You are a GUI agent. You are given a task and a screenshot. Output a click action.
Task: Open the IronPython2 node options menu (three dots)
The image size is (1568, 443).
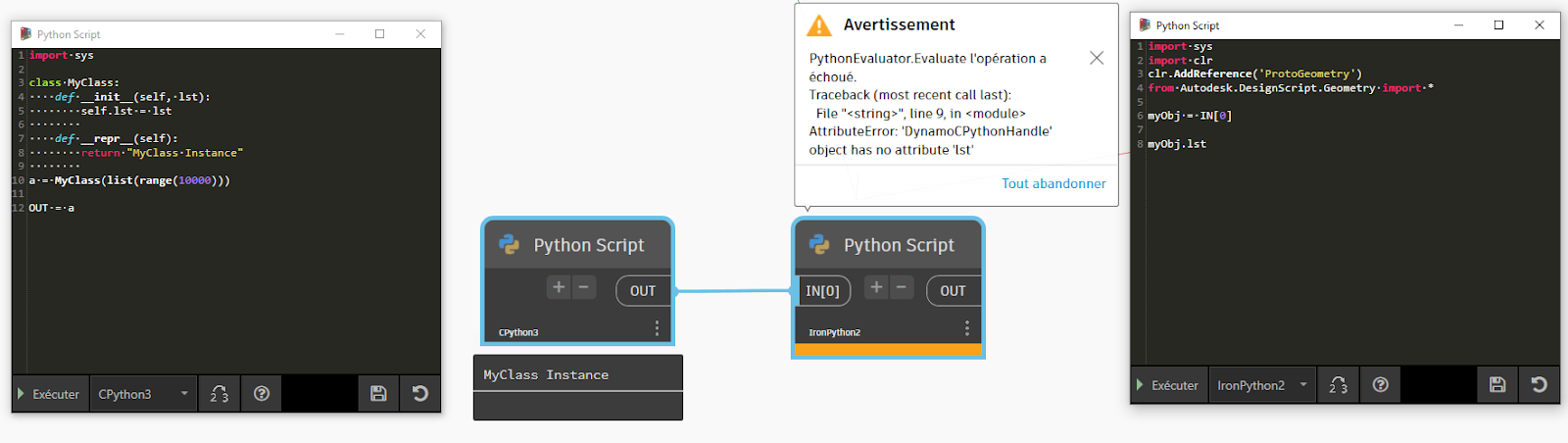point(966,327)
